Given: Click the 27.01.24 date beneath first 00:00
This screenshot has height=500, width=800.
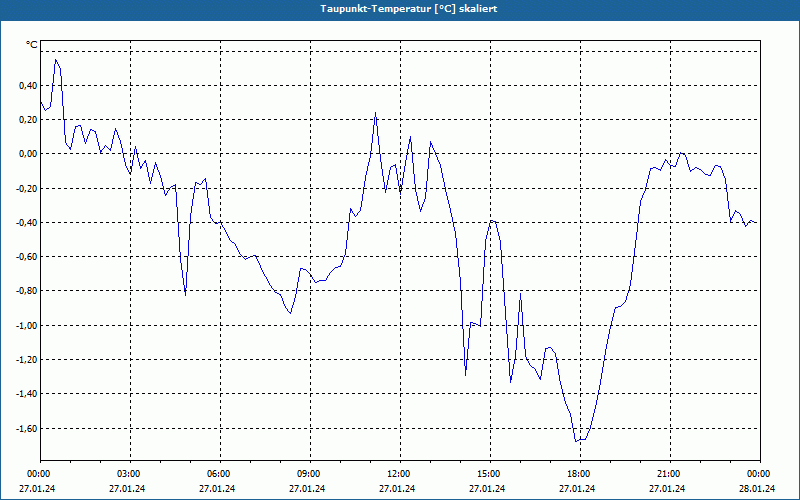Looking at the screenshot, I should 37,489.
